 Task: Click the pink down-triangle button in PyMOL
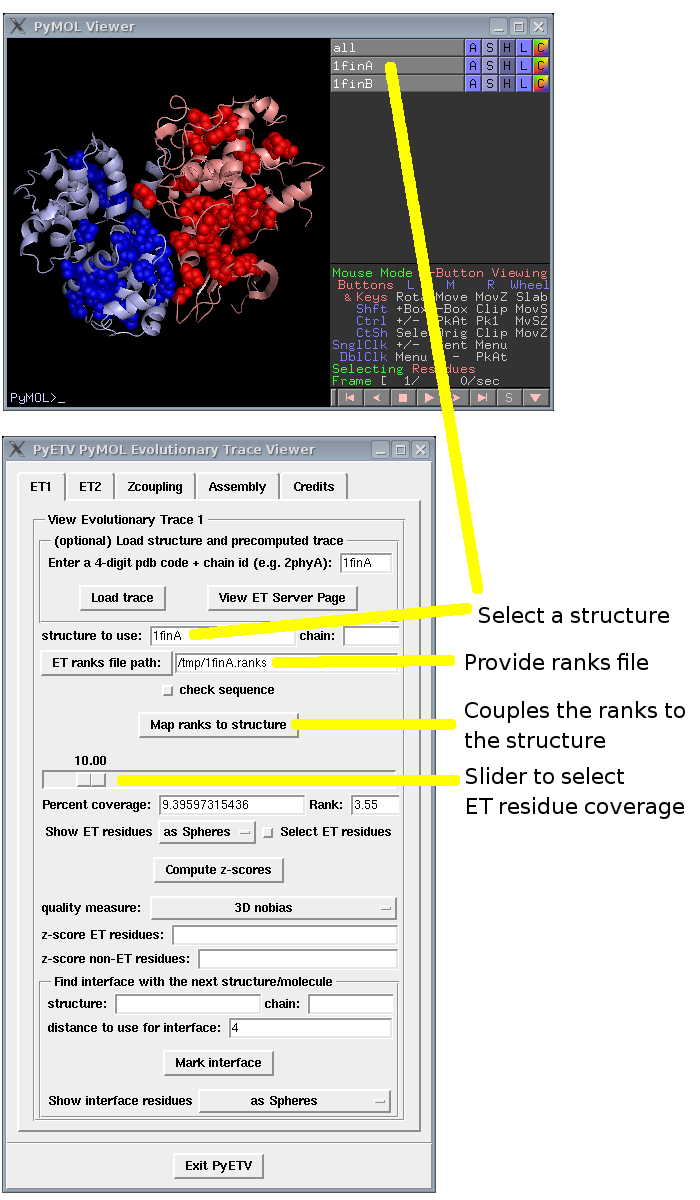537,398
